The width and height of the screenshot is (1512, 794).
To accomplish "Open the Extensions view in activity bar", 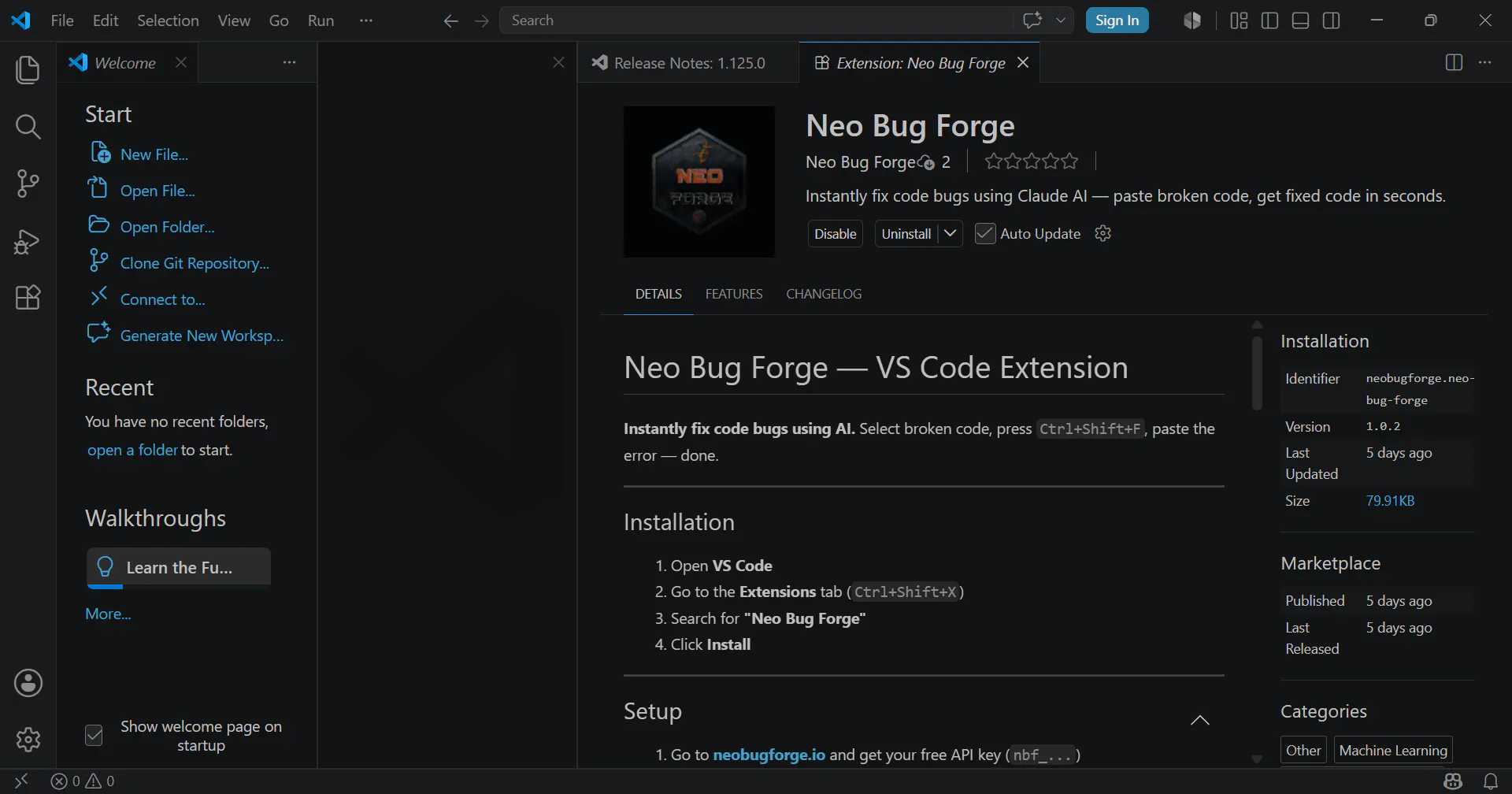I will [28, 298].
